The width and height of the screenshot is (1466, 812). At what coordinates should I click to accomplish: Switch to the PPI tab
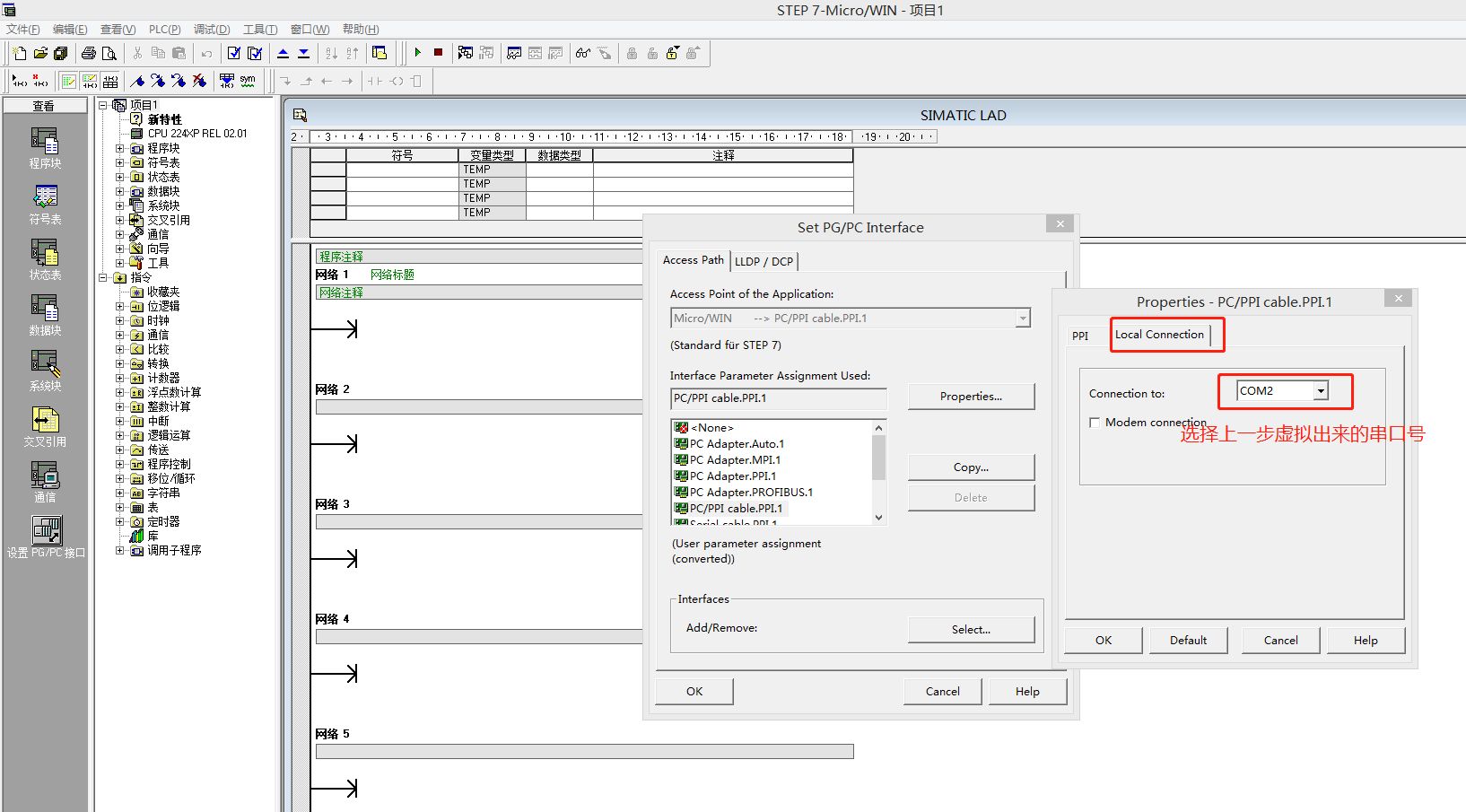tap(1080, 336)
